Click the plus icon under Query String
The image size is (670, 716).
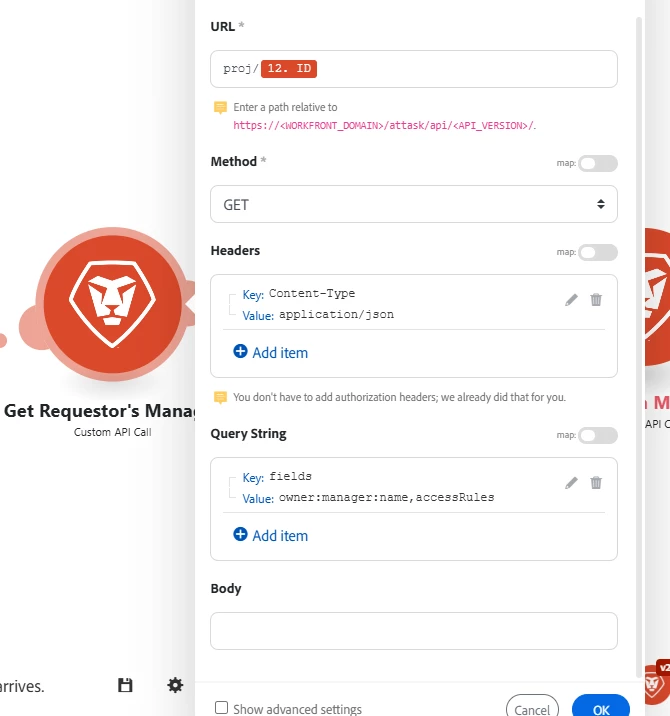(x=240, y=534)
